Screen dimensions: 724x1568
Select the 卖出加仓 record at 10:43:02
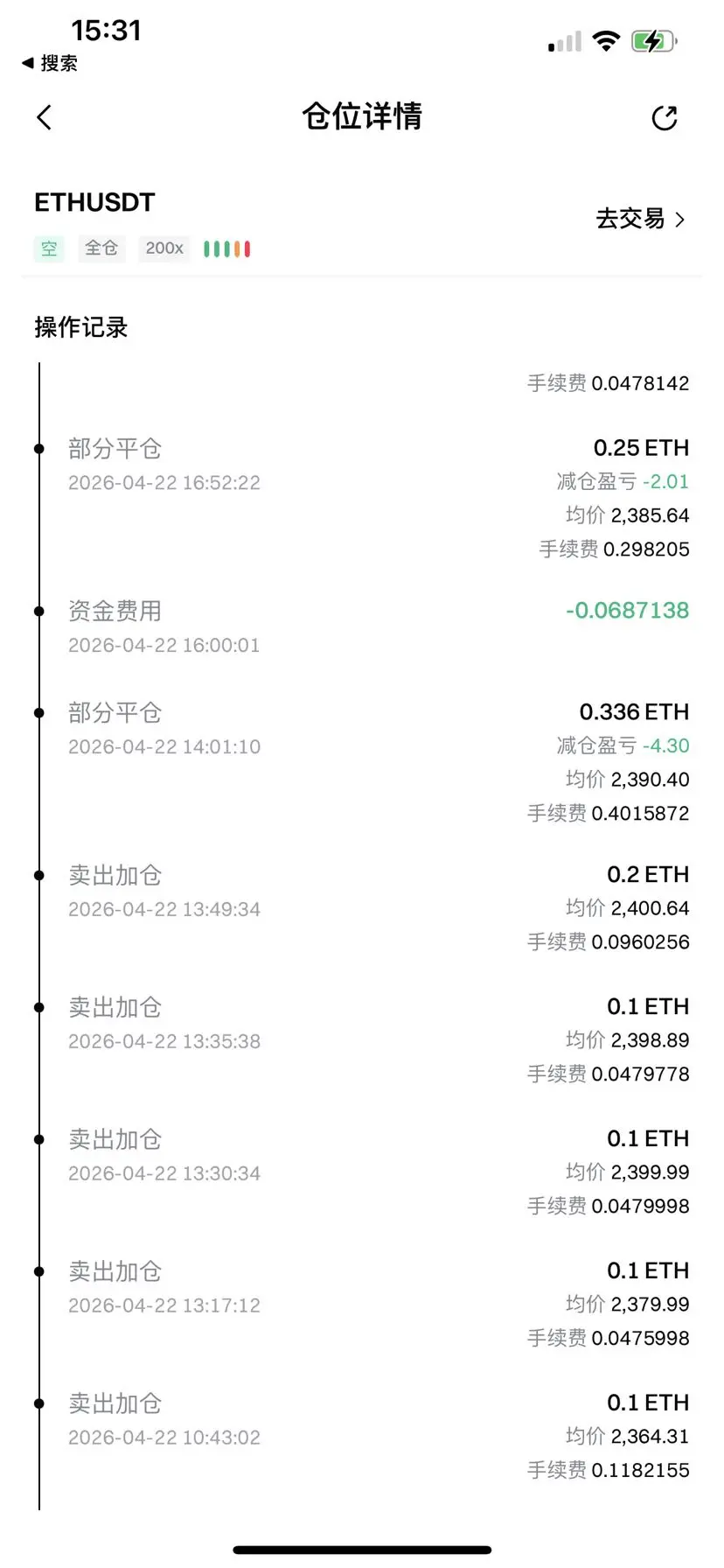(362, 1436)
